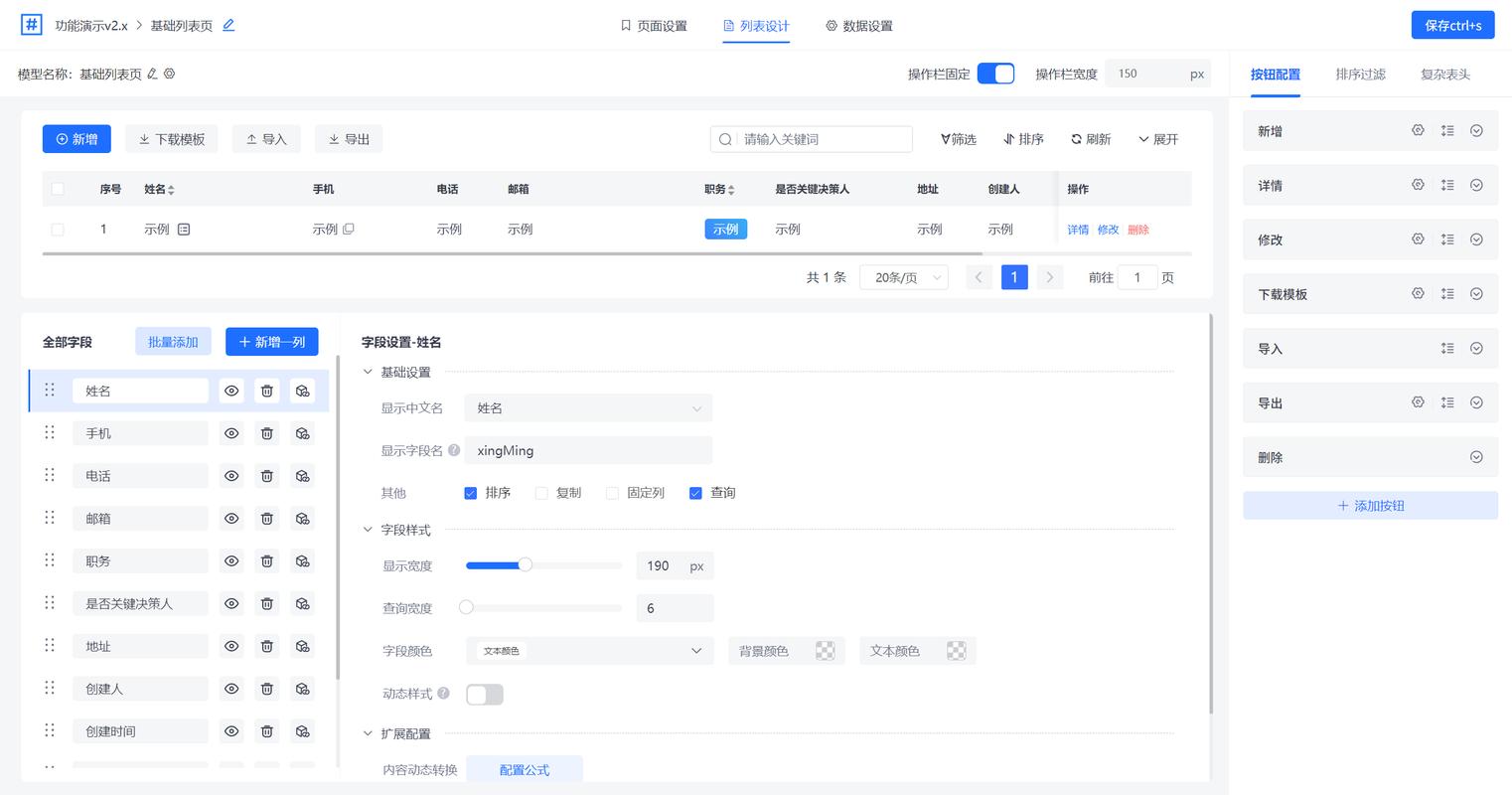The width and height of the screenshot is (1512, 795).
Task: Delete the 邮箱 field with trash icon
Action: [x=267, y=518]
